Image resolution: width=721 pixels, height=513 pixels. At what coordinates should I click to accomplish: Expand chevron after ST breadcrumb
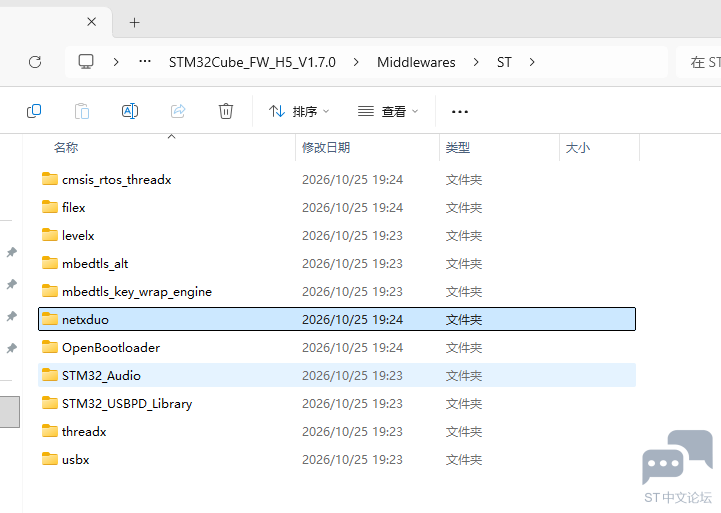pyautogui.click(x=532, y=62)
